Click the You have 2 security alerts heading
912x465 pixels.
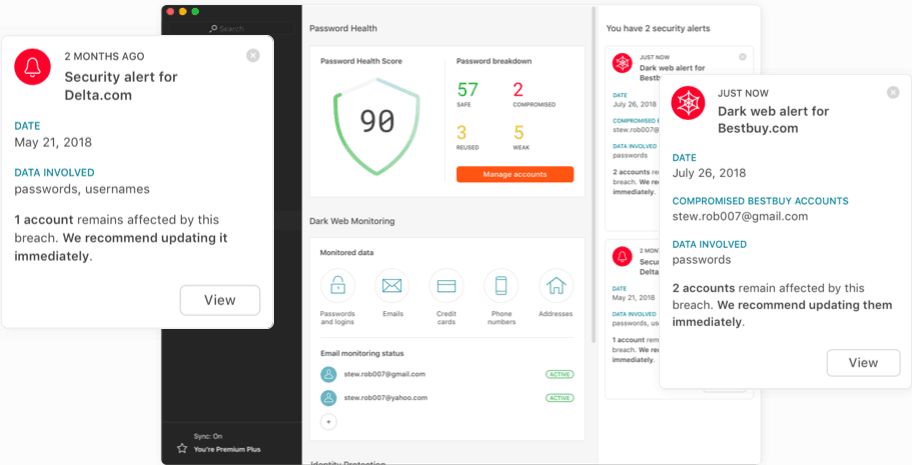[658, 28]
